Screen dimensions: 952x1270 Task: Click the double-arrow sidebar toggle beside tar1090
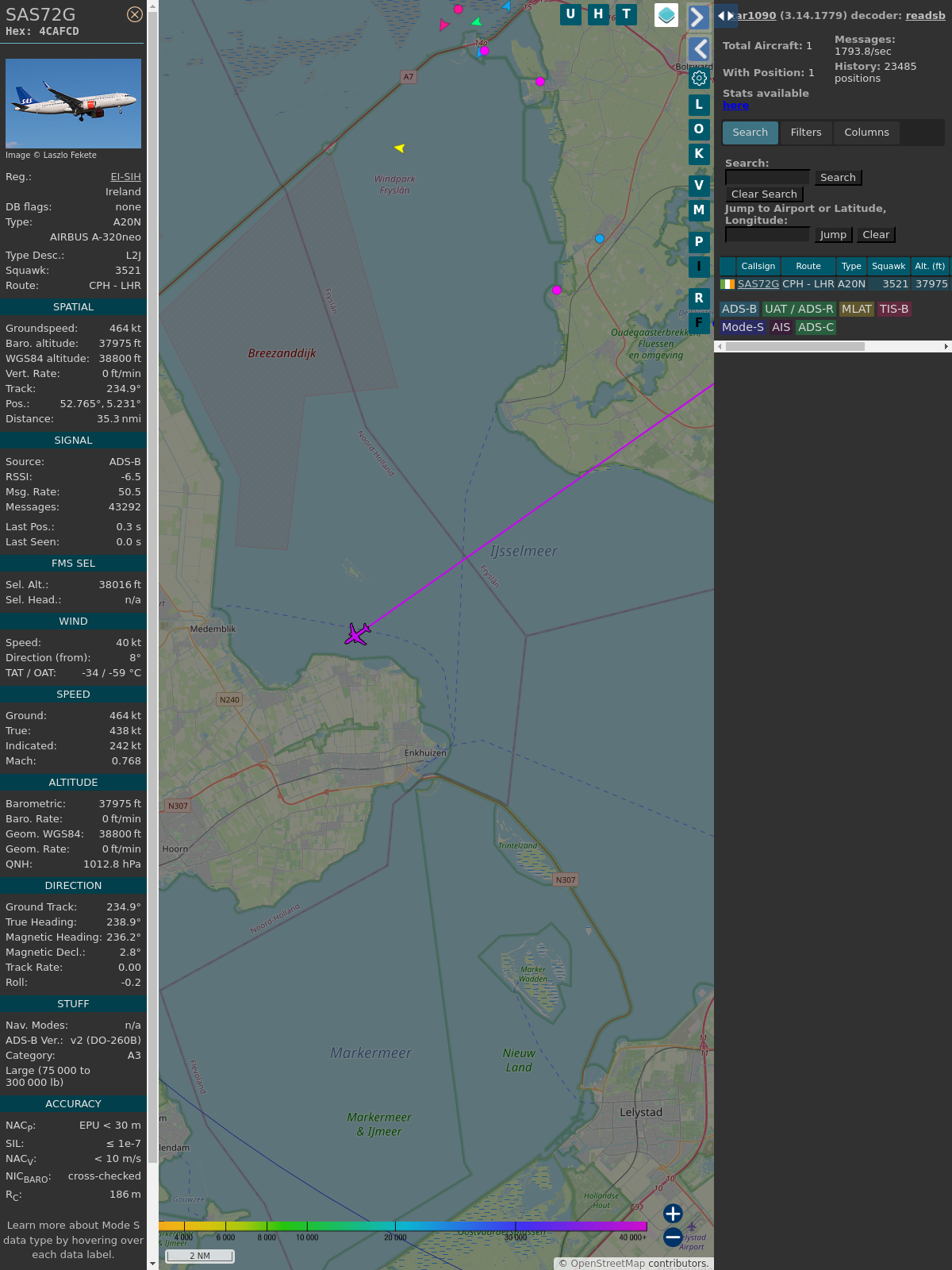tap(726, 15)
